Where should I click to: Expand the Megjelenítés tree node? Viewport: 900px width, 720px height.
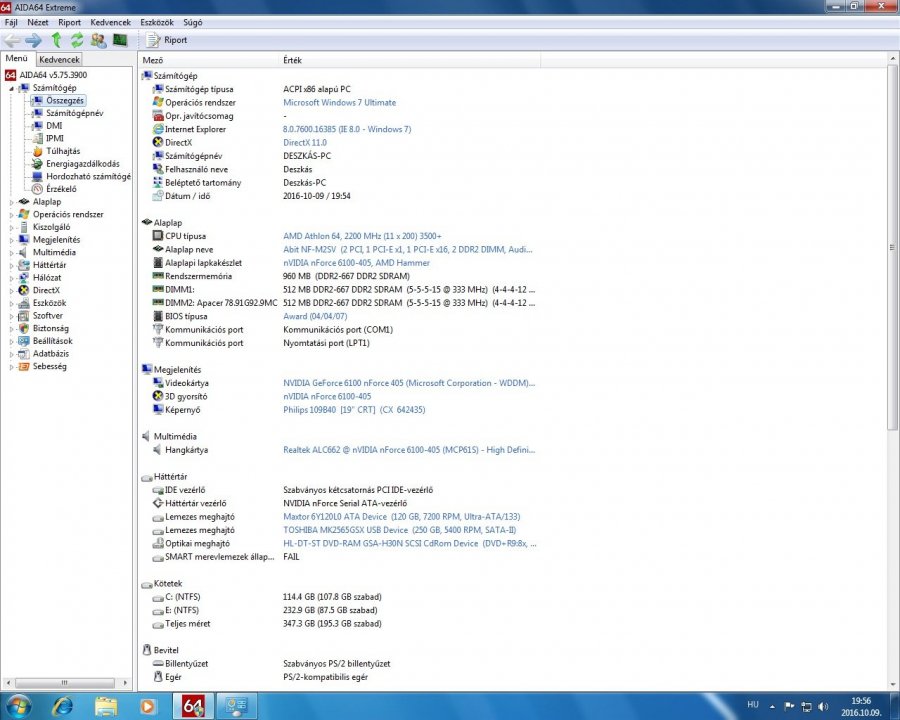[11, 240]
